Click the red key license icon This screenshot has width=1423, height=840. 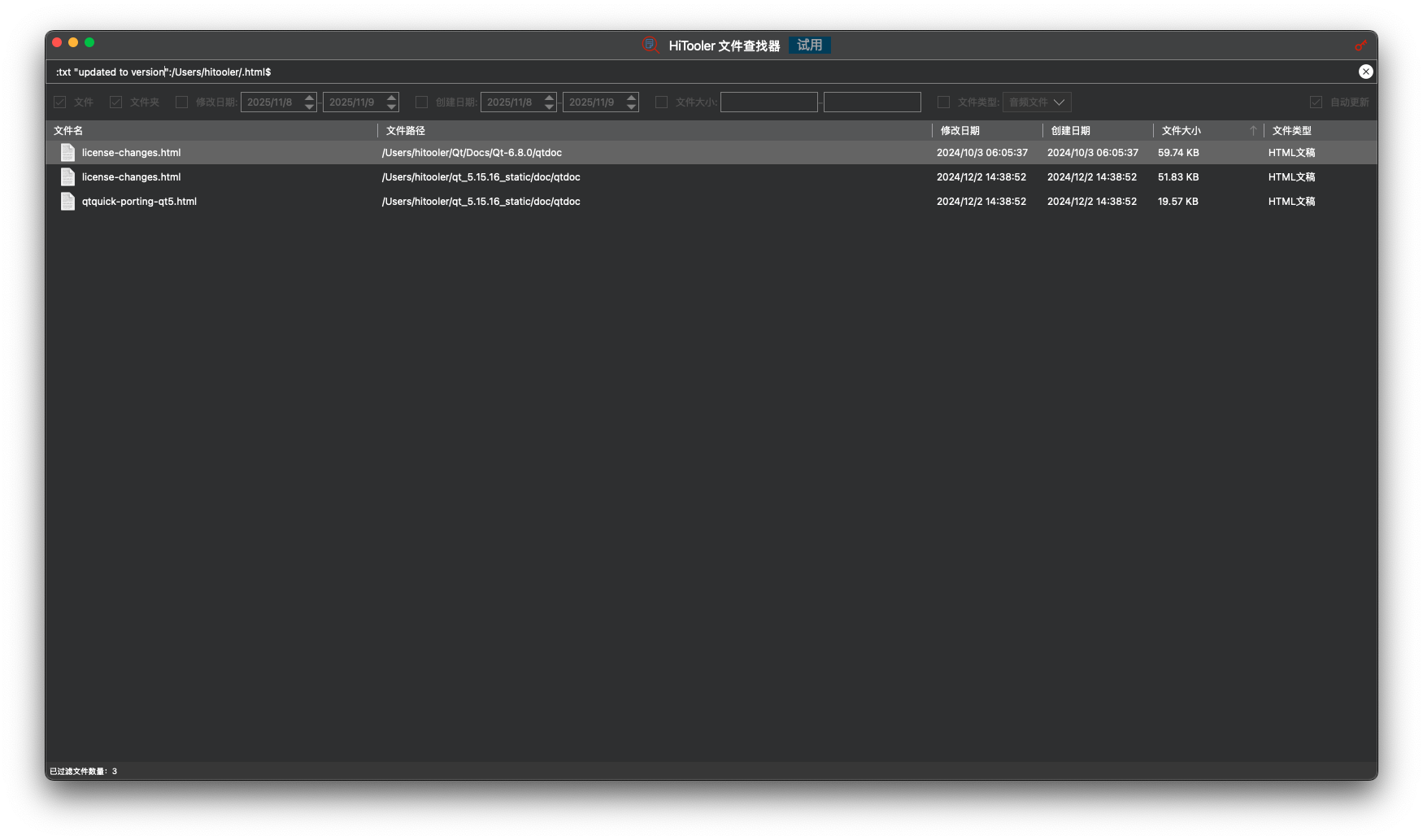(1360, 46)
